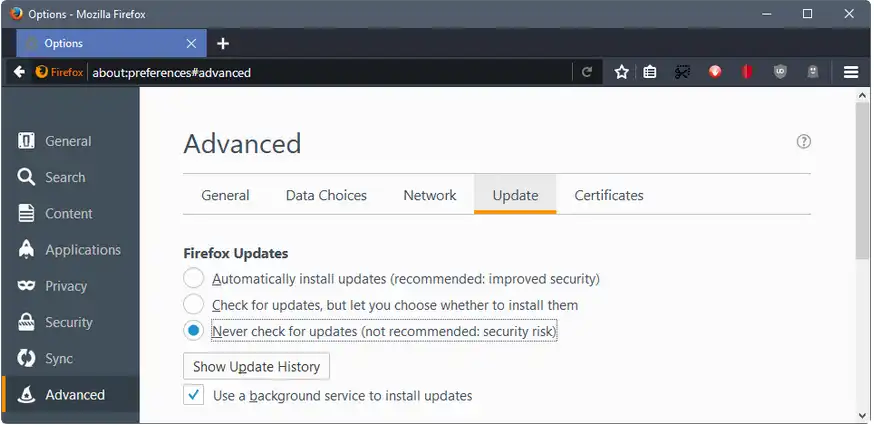Image resolution: width=874 pixels, height=427 pixels.
Task: Bookmark this page with the star icon
Action: pos(621,72)
